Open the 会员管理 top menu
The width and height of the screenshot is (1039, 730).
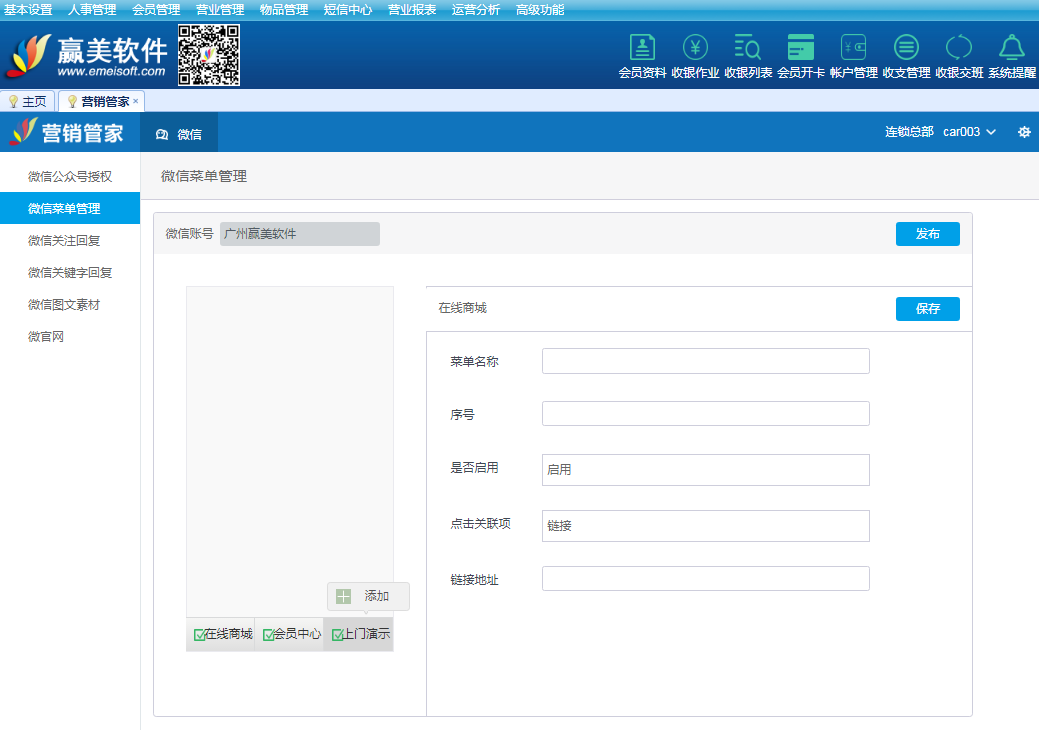pos(156,10)
